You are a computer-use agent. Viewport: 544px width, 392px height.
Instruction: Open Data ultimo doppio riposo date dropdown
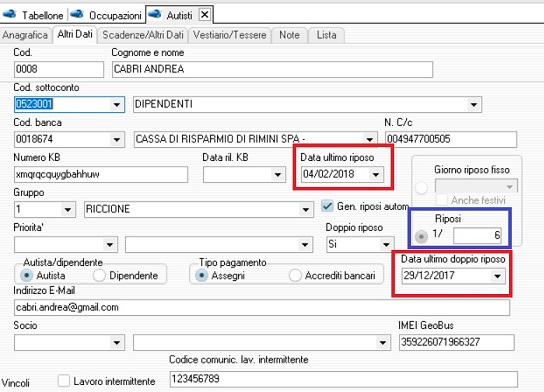tap(498, 276)
